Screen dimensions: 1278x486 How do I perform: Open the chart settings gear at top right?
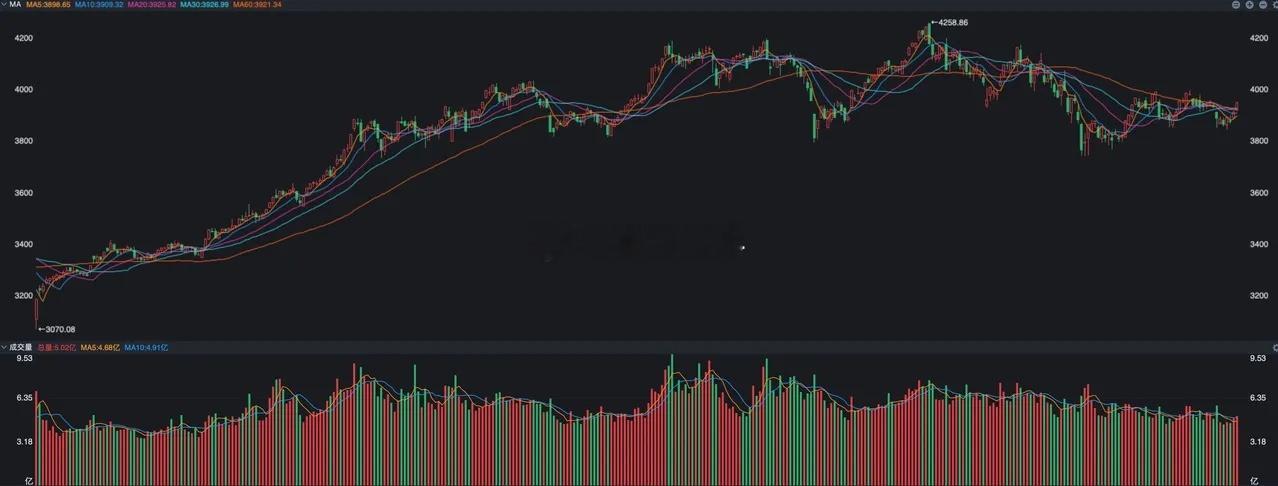[1275, 5]
